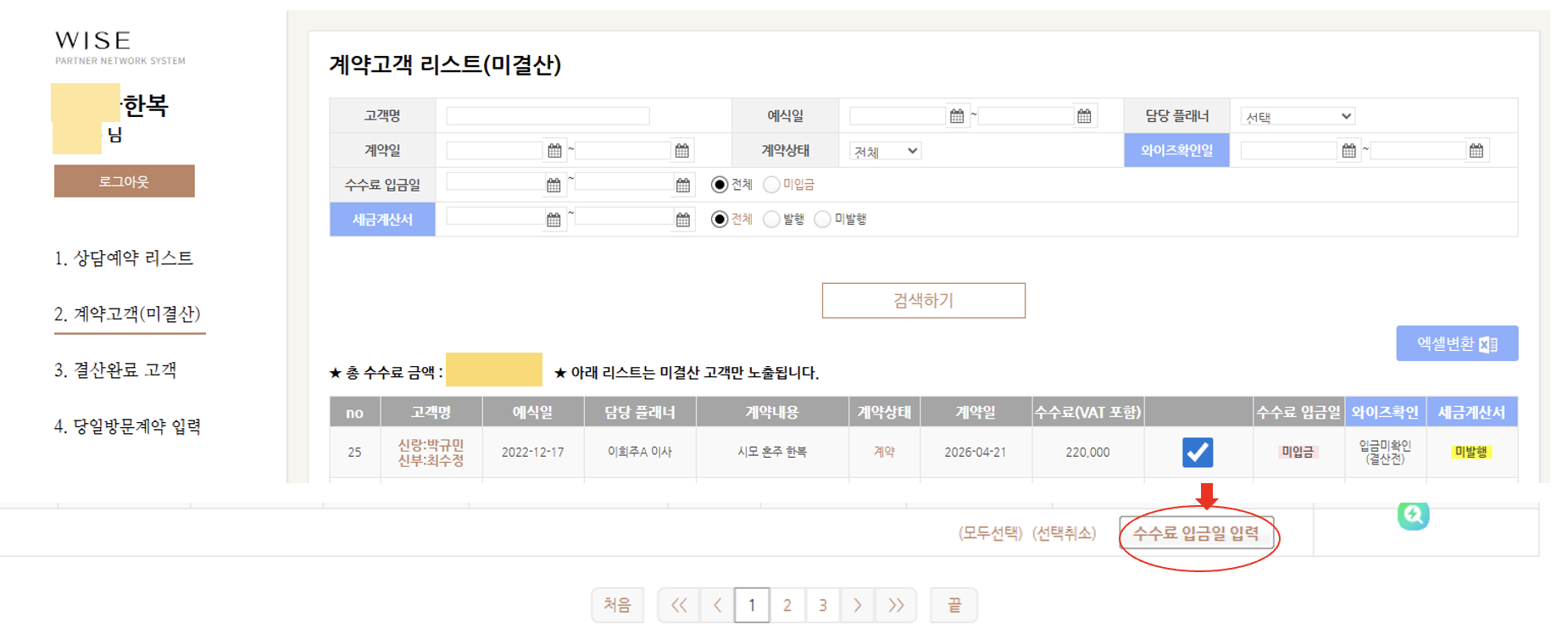Open the 계약상태 dropdown set to 전체
The width and height of the screenshot is (1568, 634).
click(885, 151)
